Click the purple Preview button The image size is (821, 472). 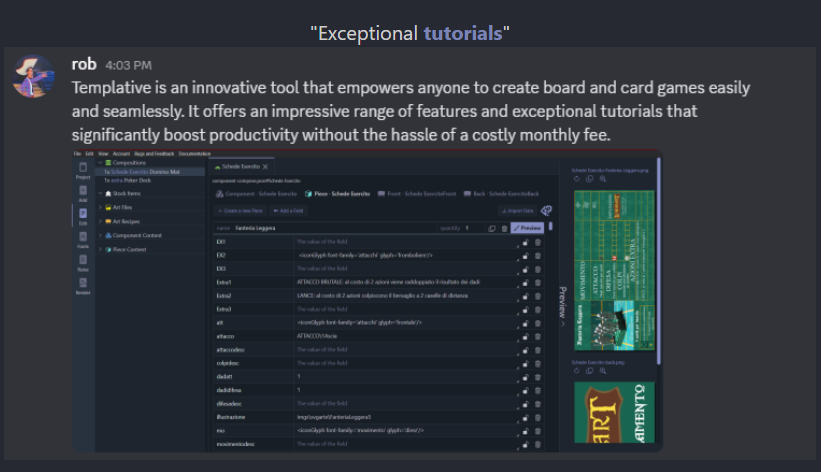click(527, 228)
